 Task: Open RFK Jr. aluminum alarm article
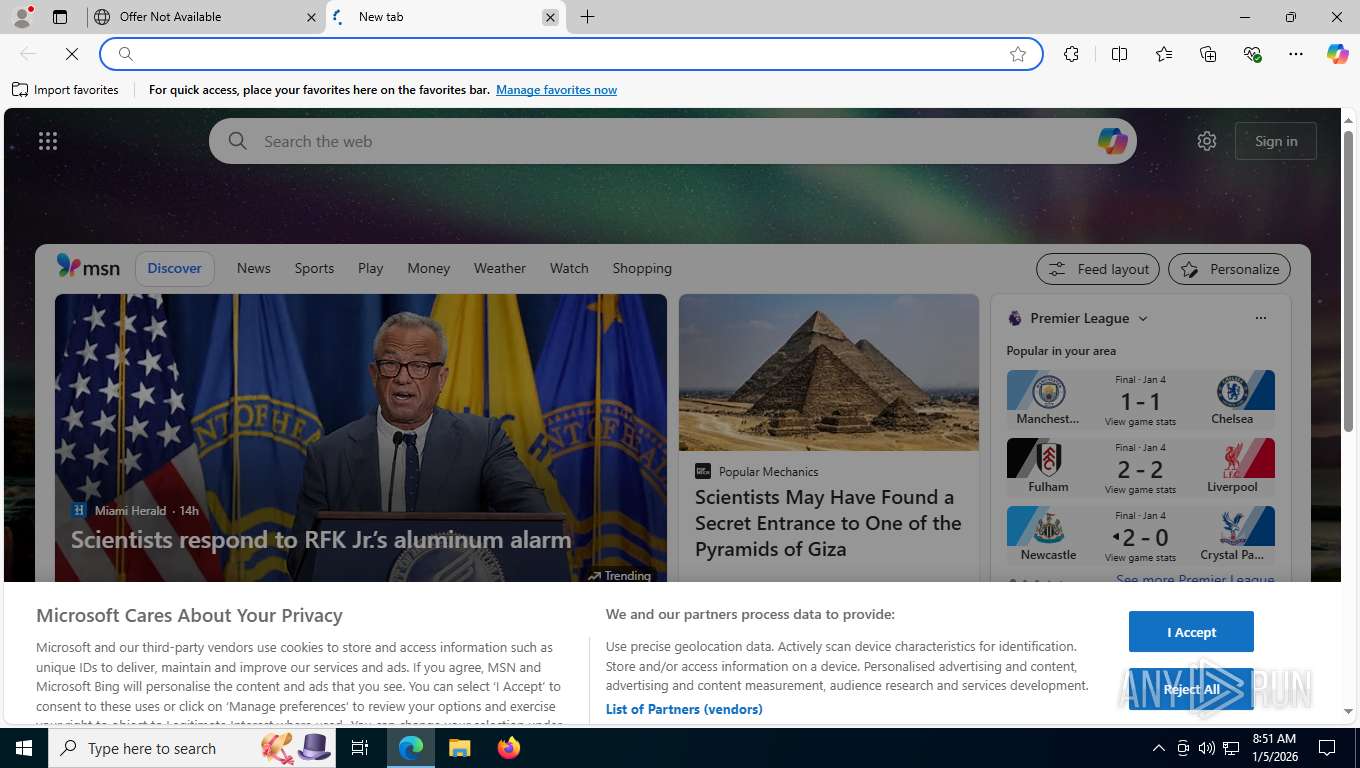coord(321,540)
